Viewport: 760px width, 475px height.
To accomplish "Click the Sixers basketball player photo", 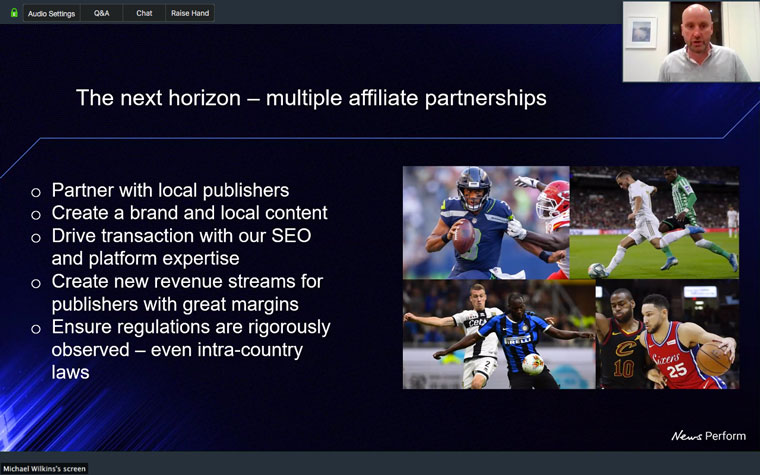I will 667,334.
